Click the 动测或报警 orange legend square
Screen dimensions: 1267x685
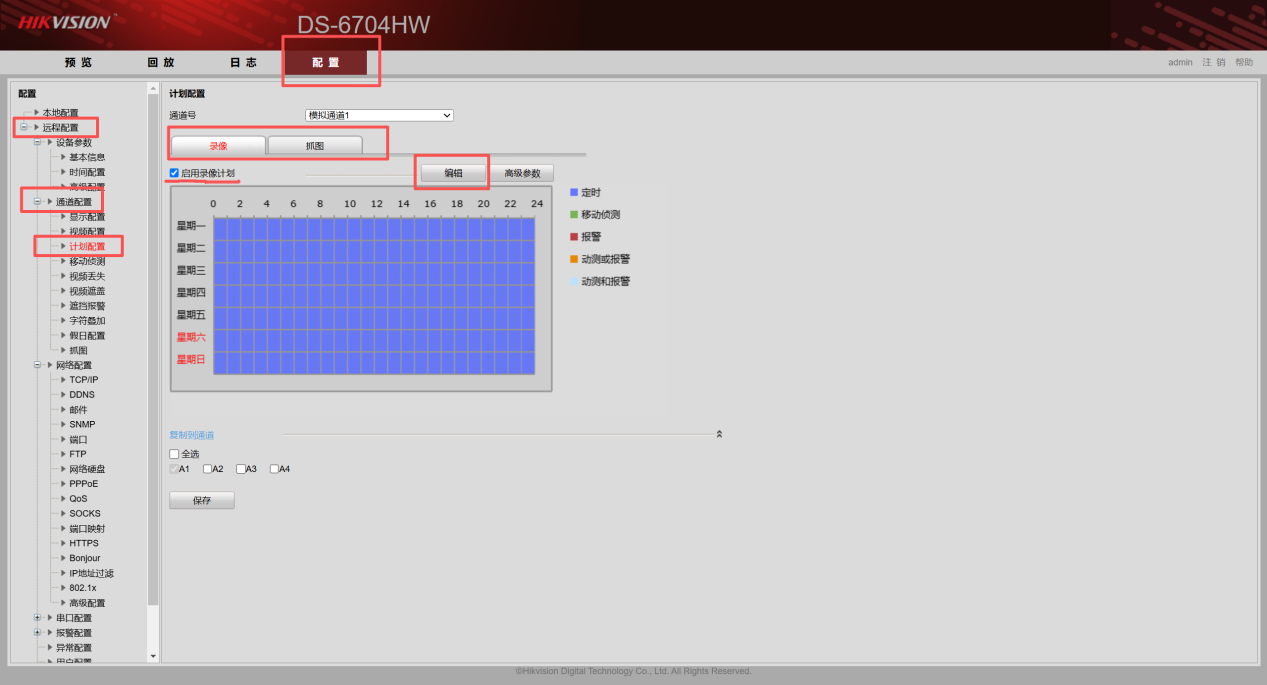(574, 259)
